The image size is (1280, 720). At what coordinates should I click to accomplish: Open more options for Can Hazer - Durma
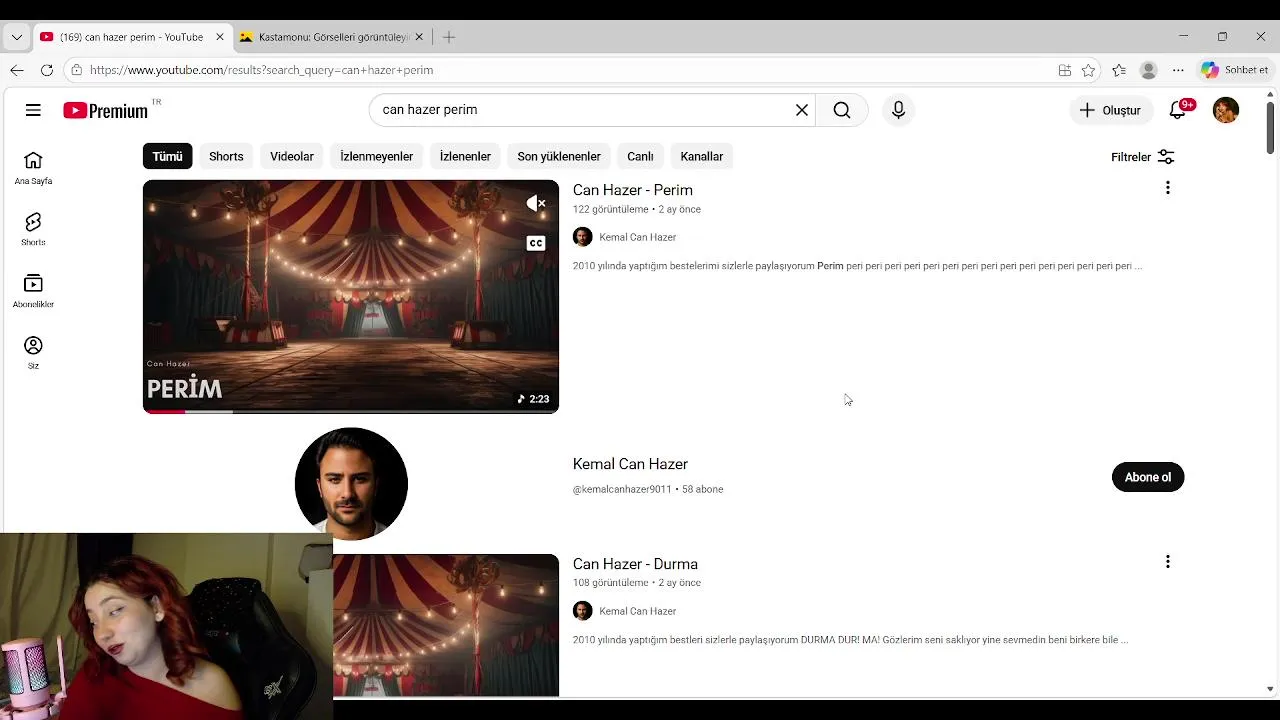pos(1167,562)
